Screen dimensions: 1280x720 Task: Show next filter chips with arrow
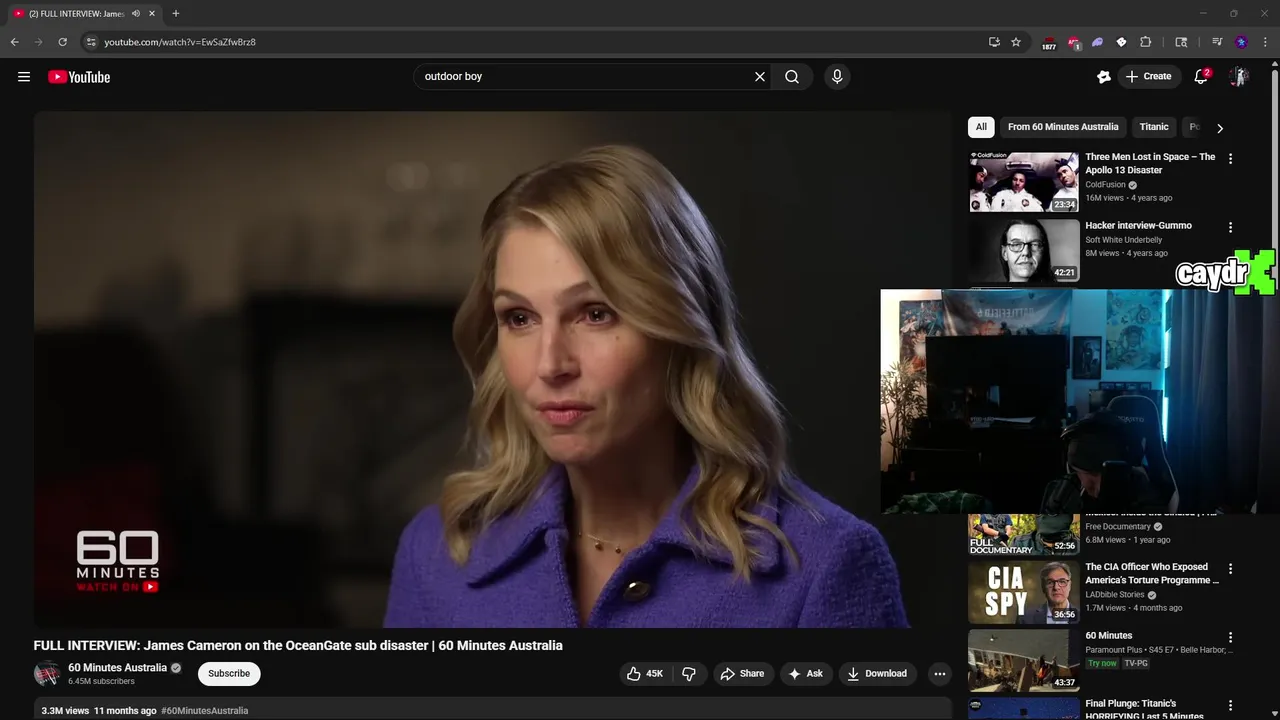click(x=1219, y=128)
